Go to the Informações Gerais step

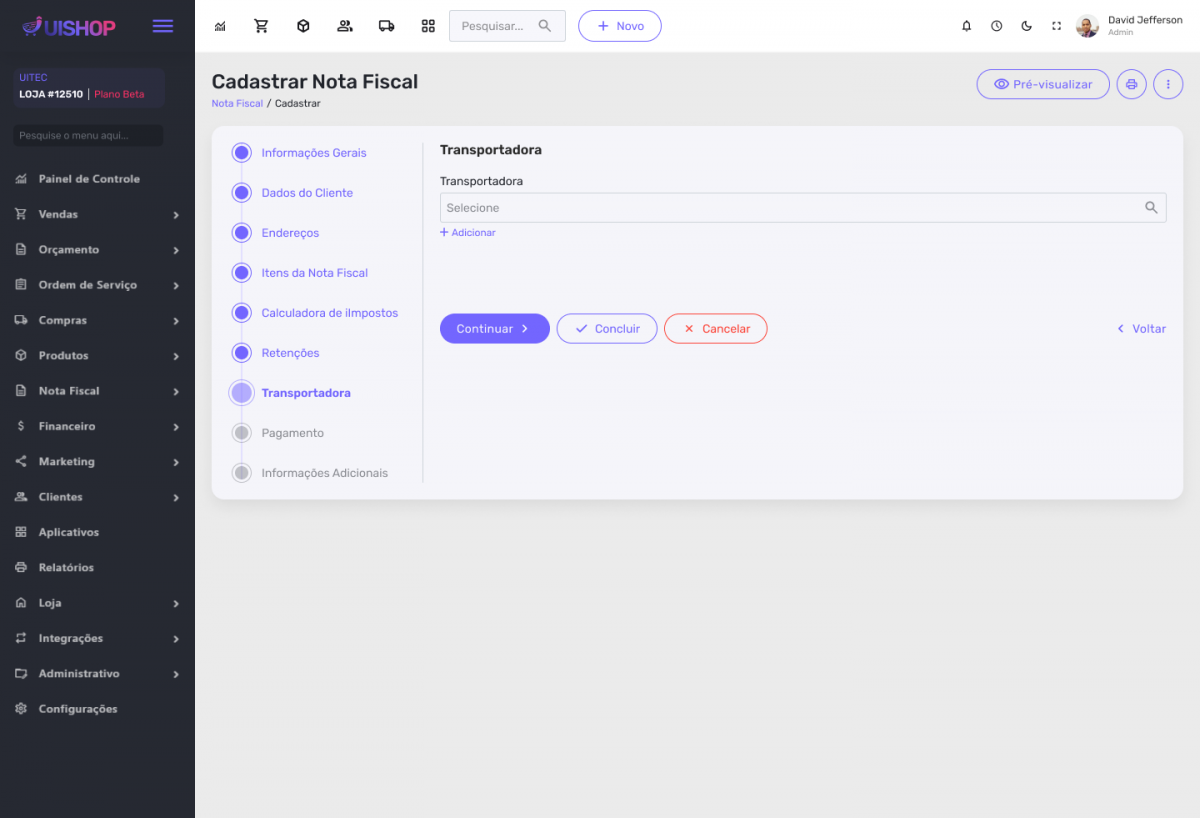(313, 153)
